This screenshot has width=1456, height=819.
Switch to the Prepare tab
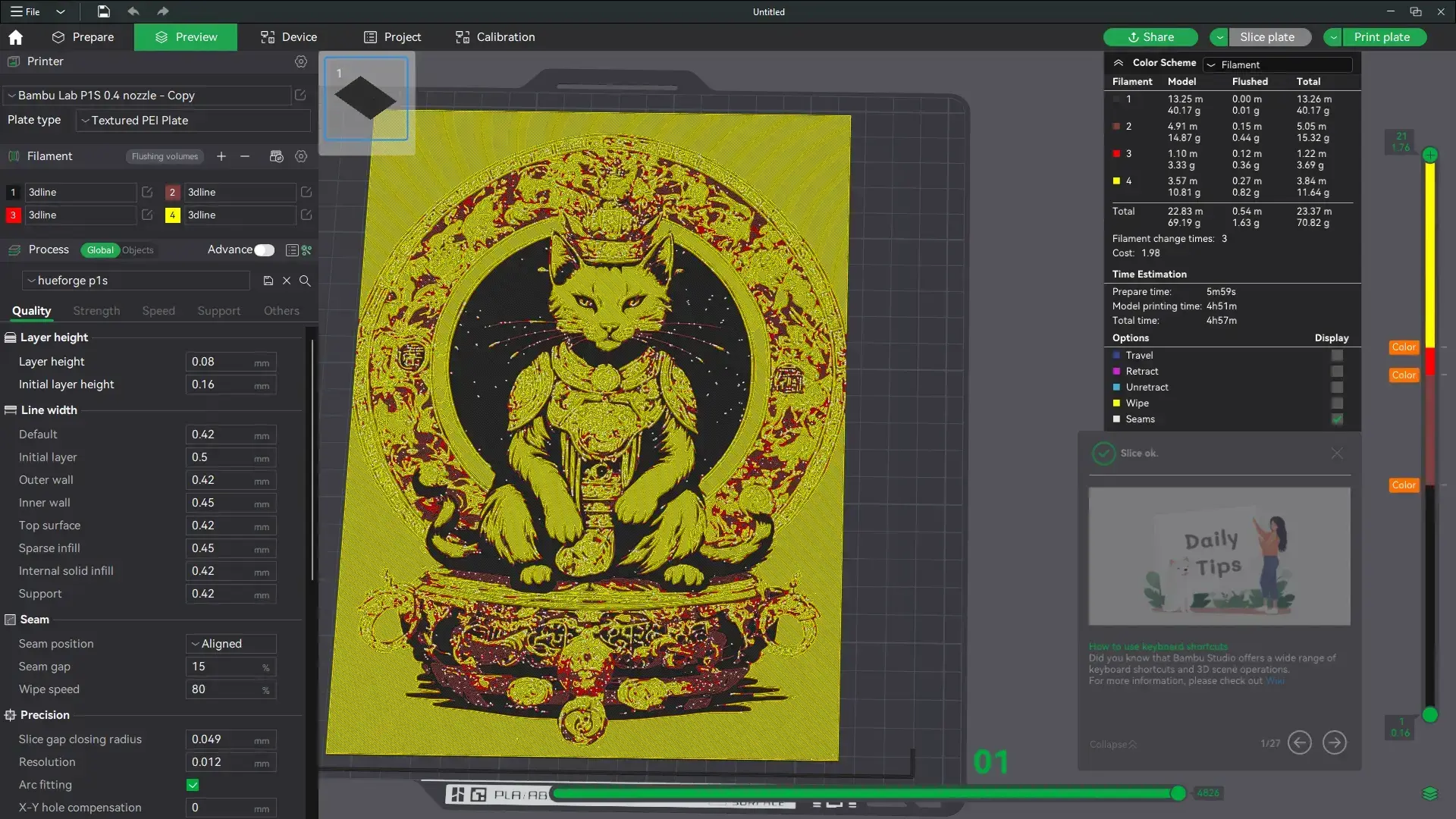click(x=83, y=36)
